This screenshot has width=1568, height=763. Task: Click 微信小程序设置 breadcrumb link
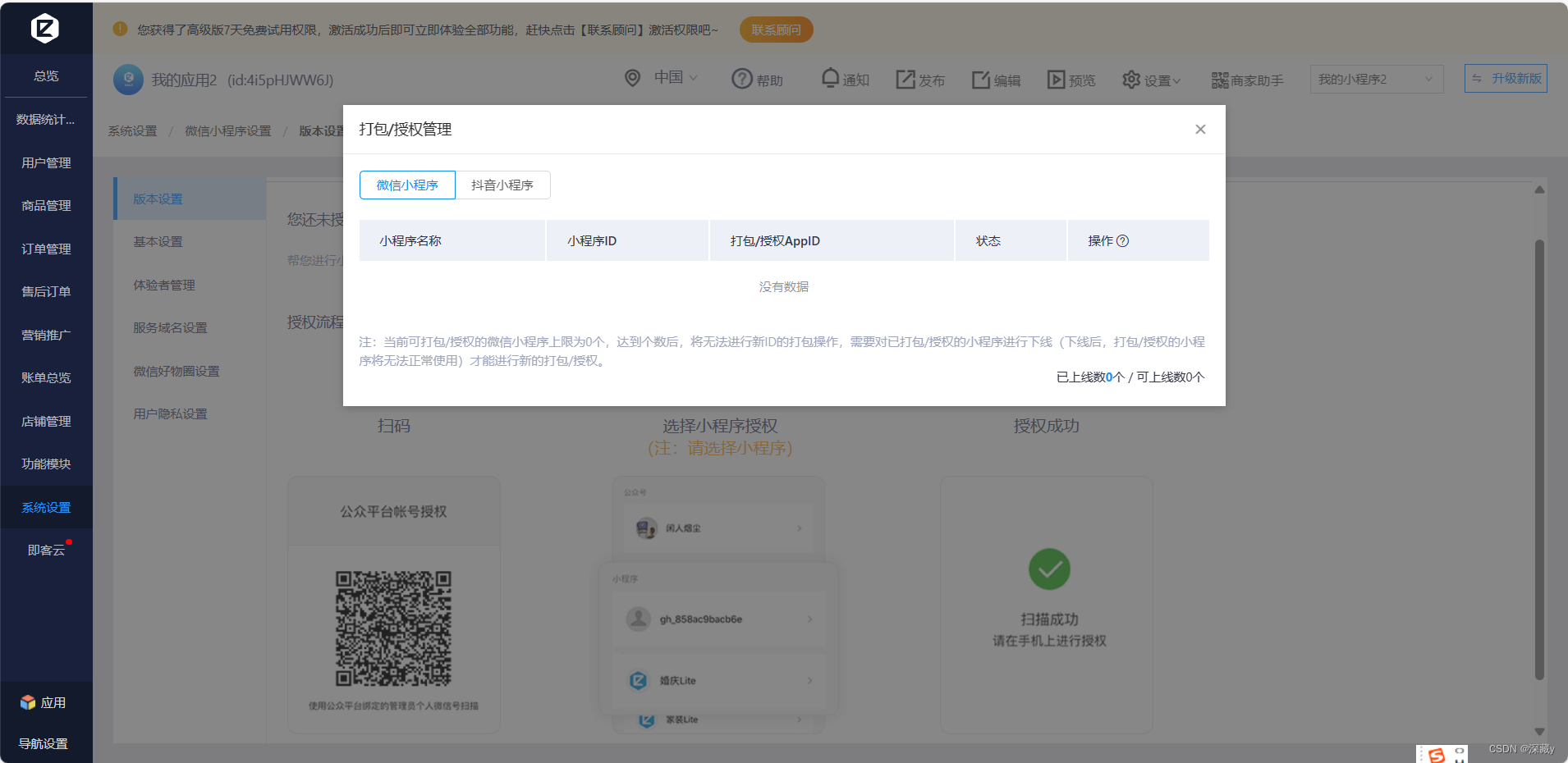click(x=227, y=130)
